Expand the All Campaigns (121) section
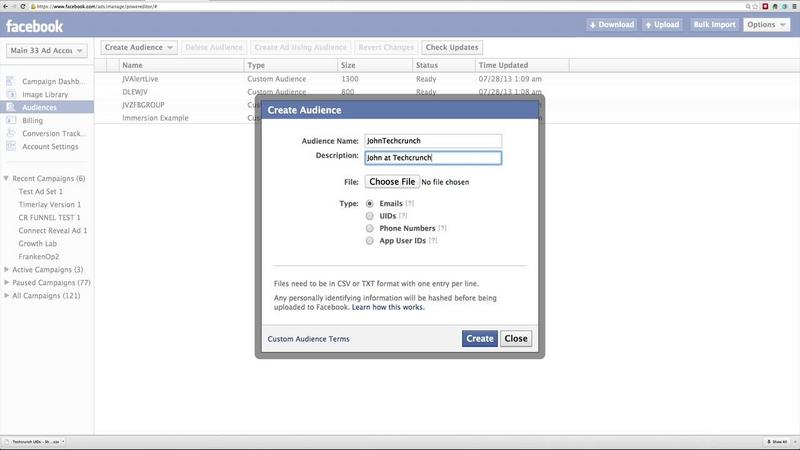Image resolution: width=800 pixels, height=450 pixels. pyautogui.click(x=6, y=295)
